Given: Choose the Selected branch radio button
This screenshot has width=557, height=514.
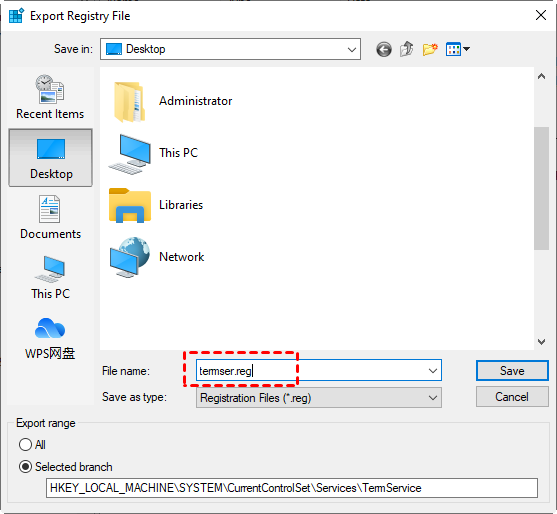Looking at the screenshot, I should [x=66, y=466].
